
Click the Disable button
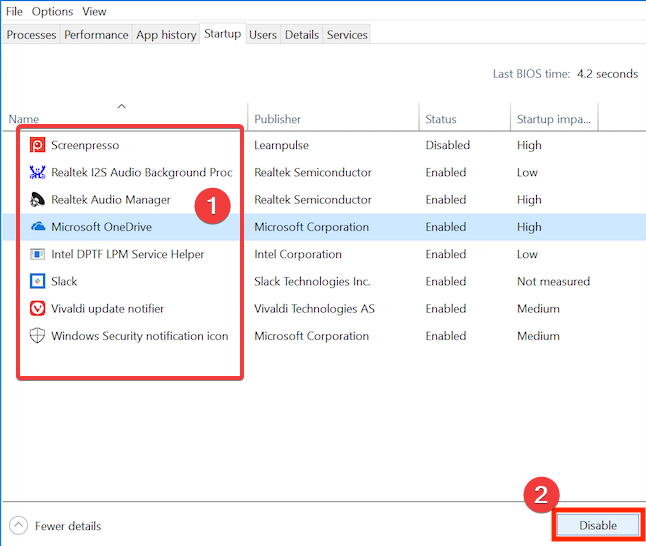point(598,525)
